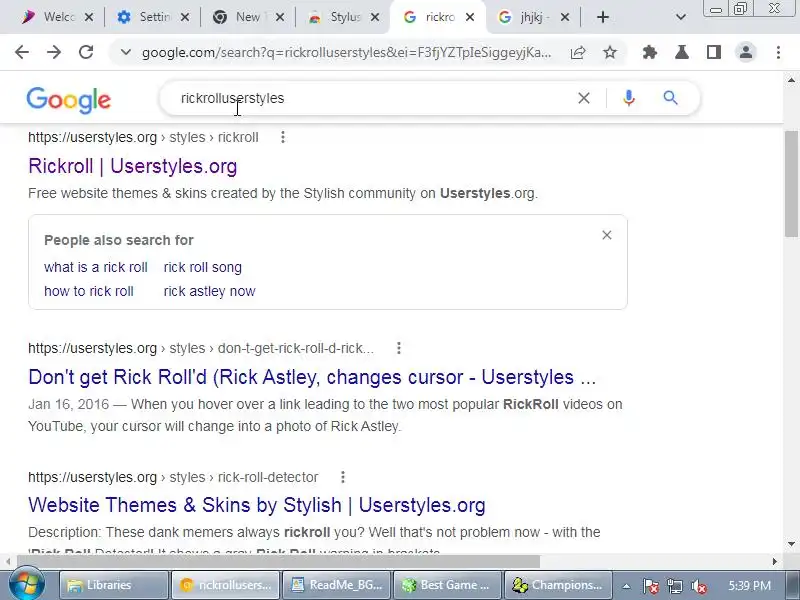Search for how to rick roll
The image size is (800, 600).
click(x=89, y=291)
